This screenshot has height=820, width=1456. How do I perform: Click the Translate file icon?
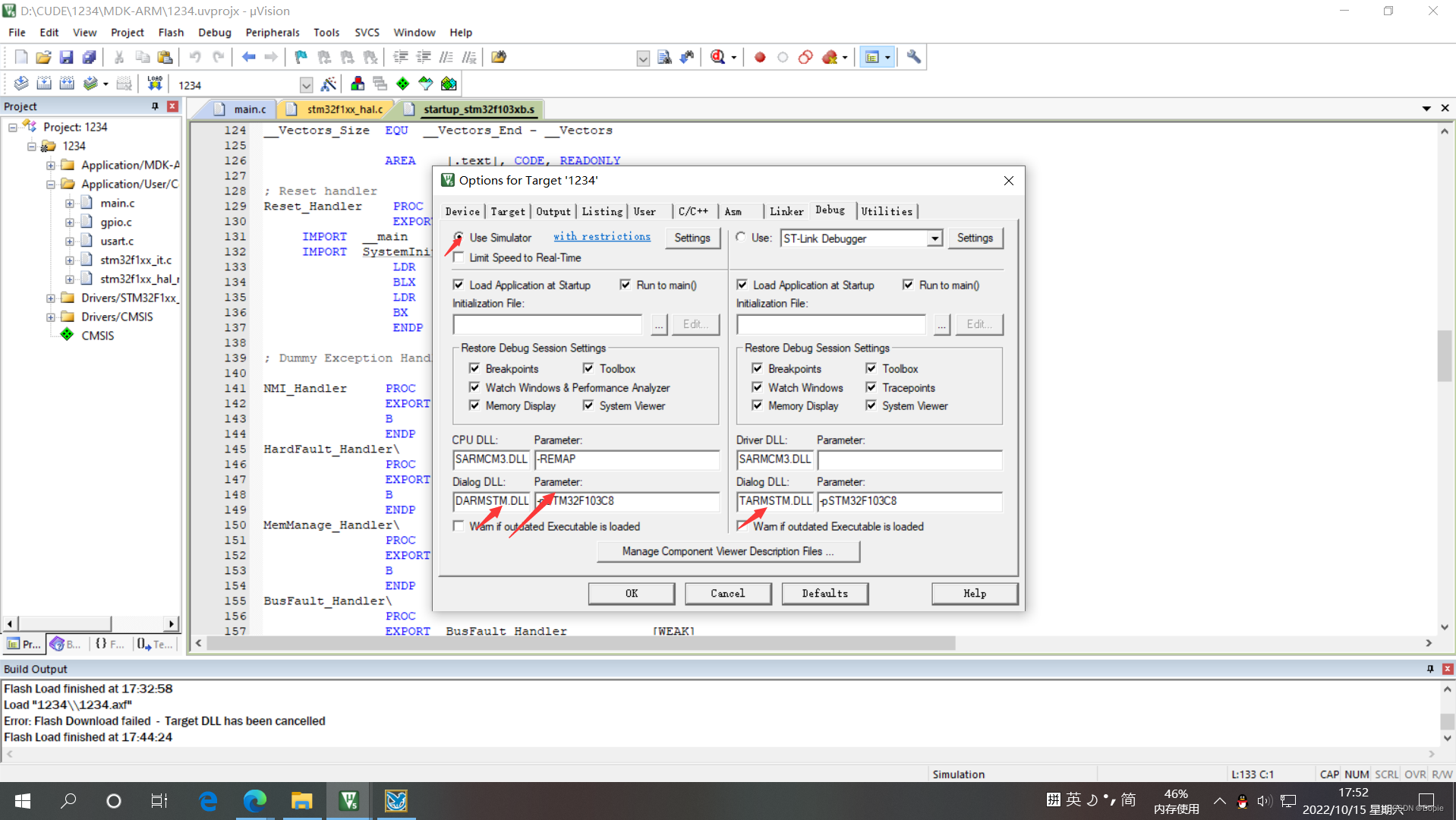[21, 84]
